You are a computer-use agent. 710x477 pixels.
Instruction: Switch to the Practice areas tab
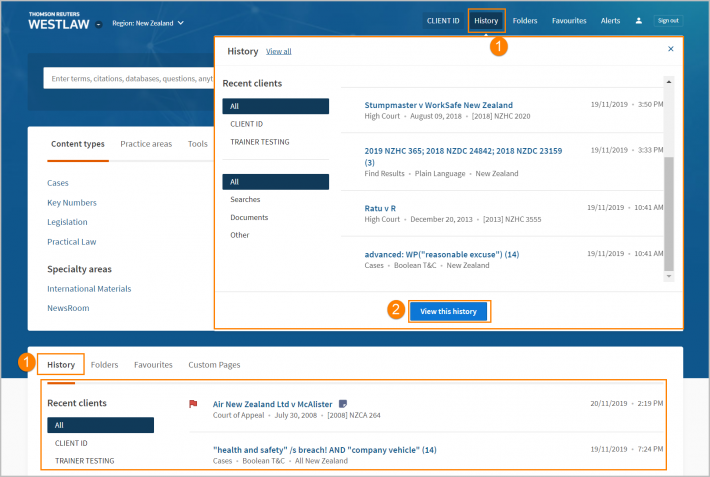click(146, 144)
